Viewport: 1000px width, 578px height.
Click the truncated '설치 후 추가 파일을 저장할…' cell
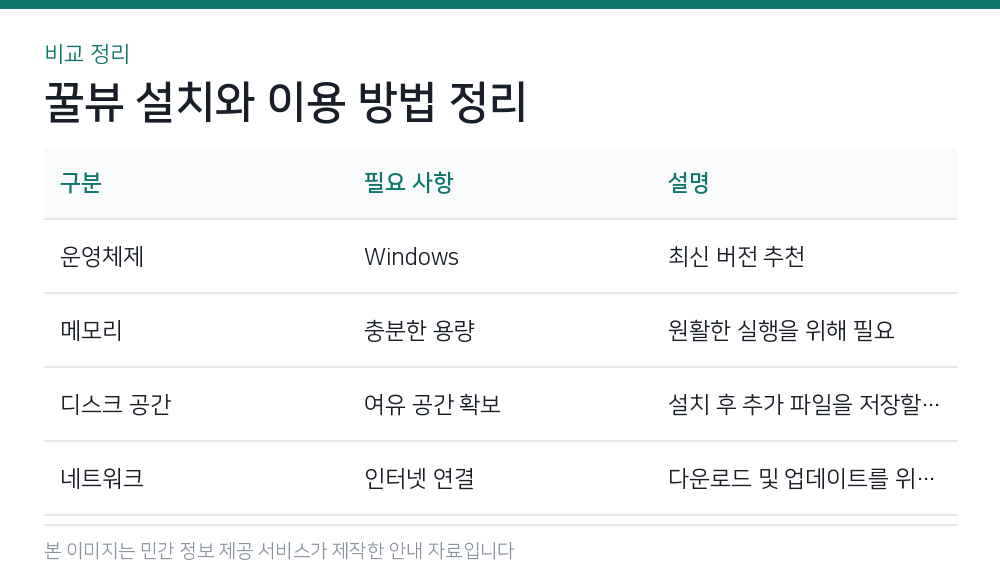tap(804, 404)
